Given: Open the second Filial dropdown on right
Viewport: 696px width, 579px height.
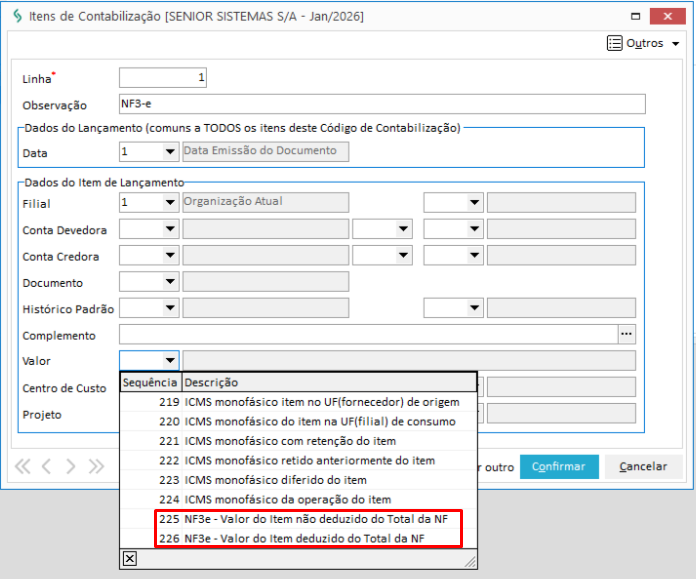Looking at the screenshot, I should click(475, 202).
